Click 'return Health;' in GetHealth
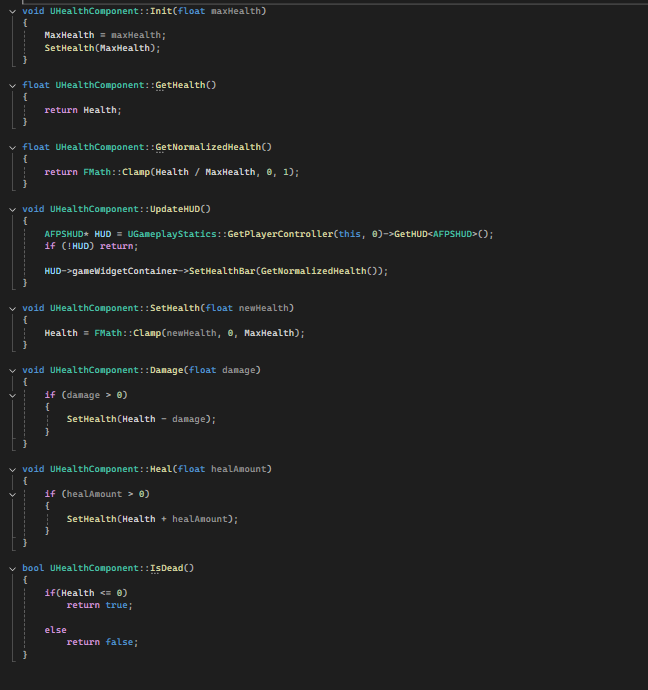Screen dimensions: 648x690 click(82, 110)
